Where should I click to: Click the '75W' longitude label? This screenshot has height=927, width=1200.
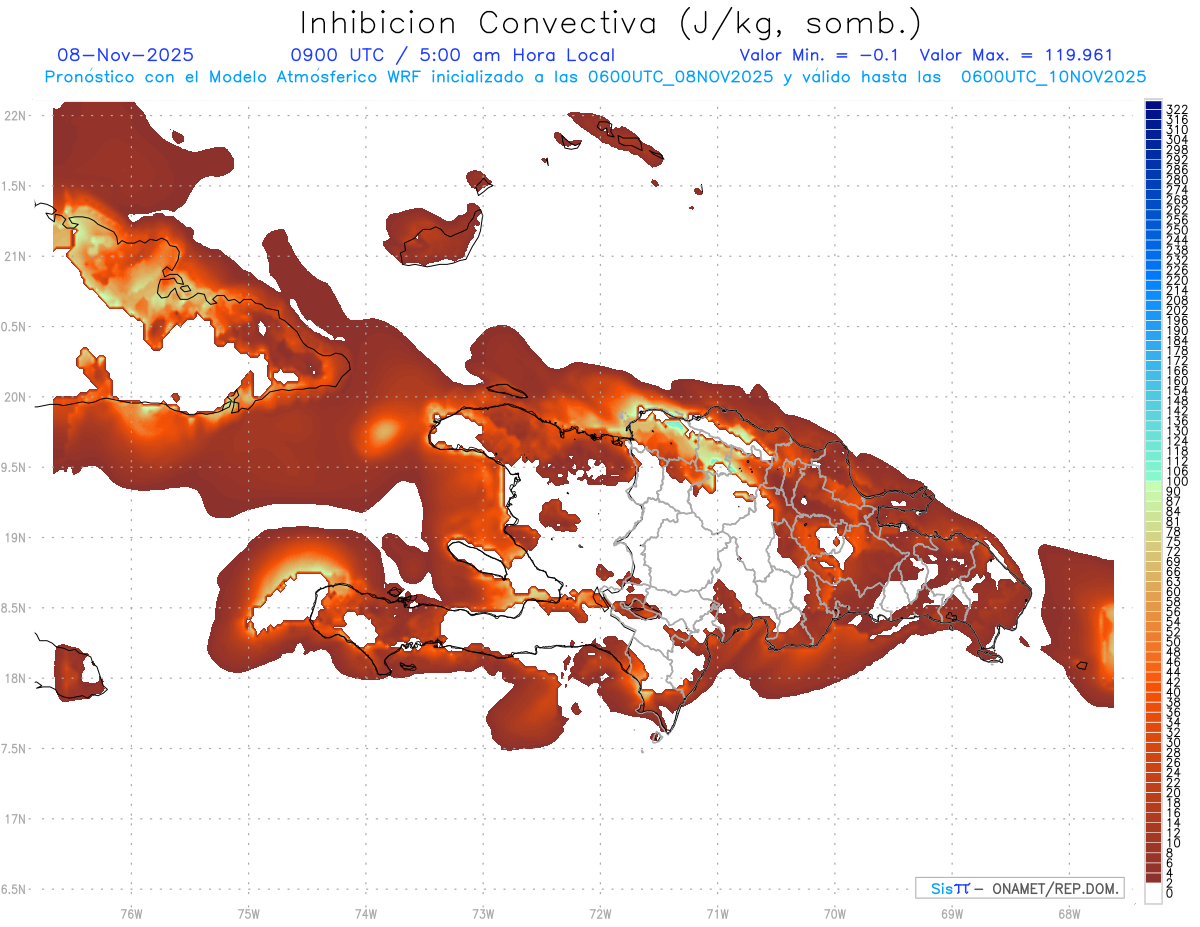(248, 912)
